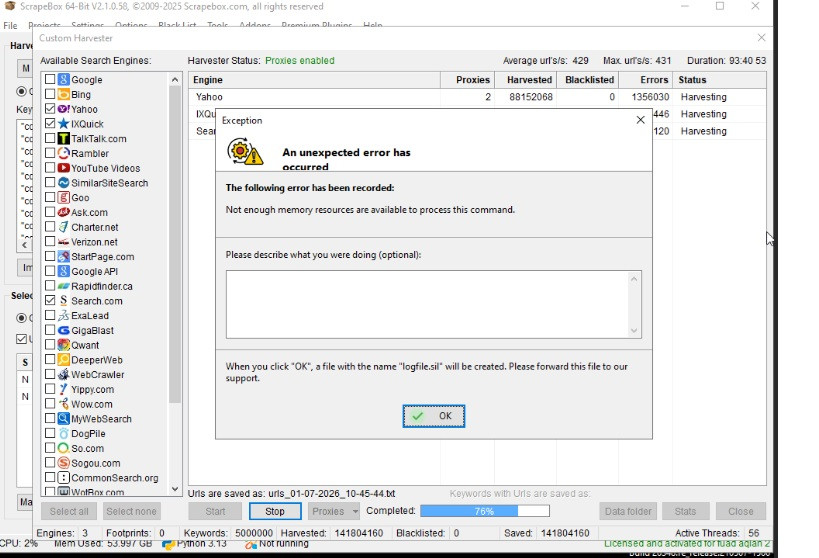Screen dimensions: 819x558
Task: Sort by the Errors column header
Action: coord(646,80)
